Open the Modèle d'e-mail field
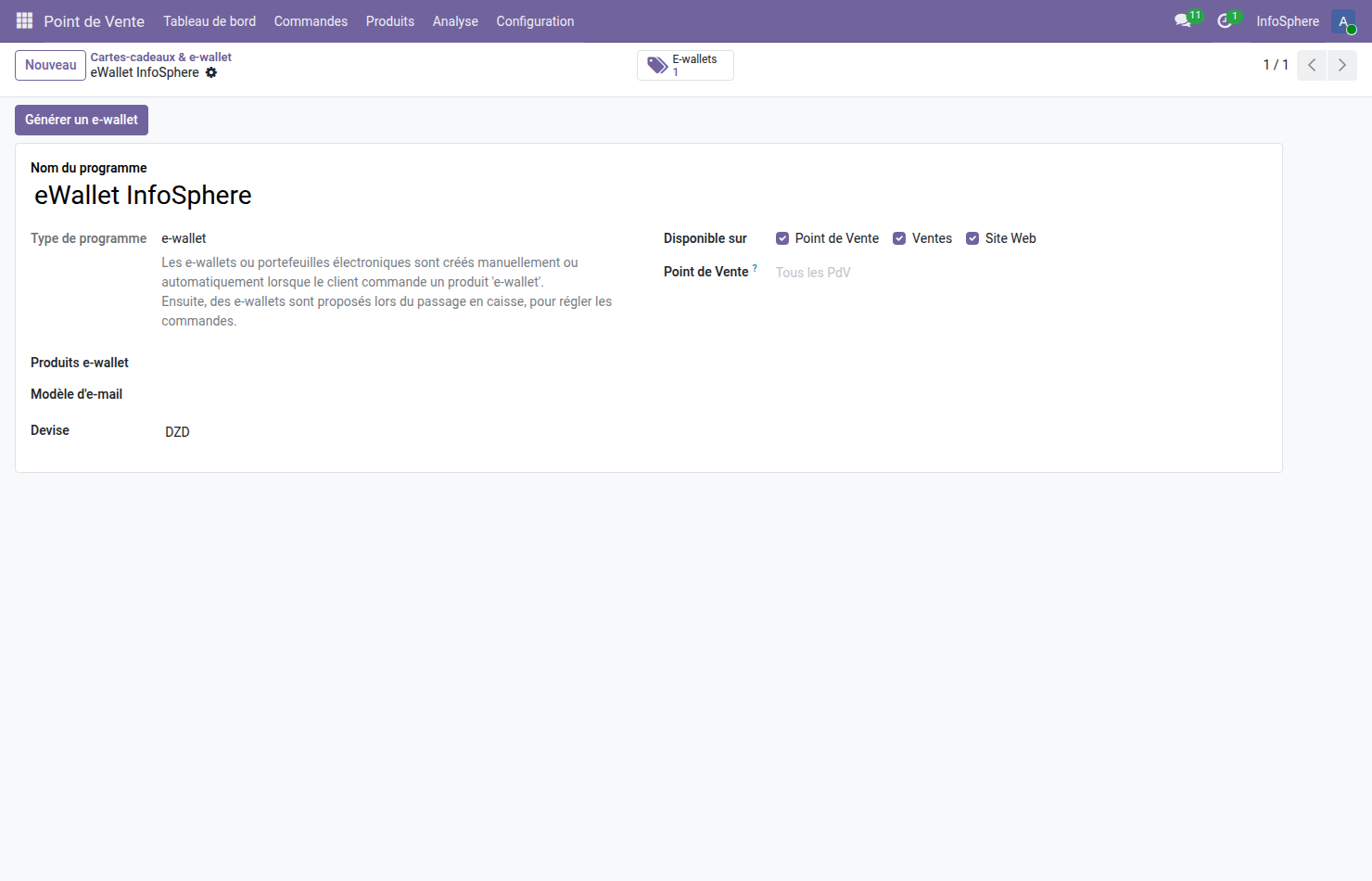 click(x=232, y=394)
